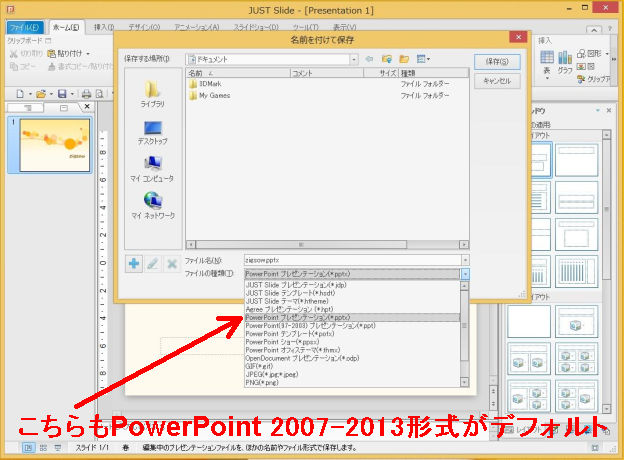Sort by the 種類 column header
This screenshot has height=460, width=624.
(433, 73)
